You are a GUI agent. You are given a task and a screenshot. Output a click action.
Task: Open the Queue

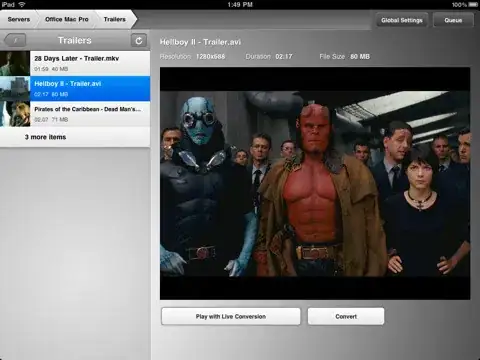(x=453, y=20)
